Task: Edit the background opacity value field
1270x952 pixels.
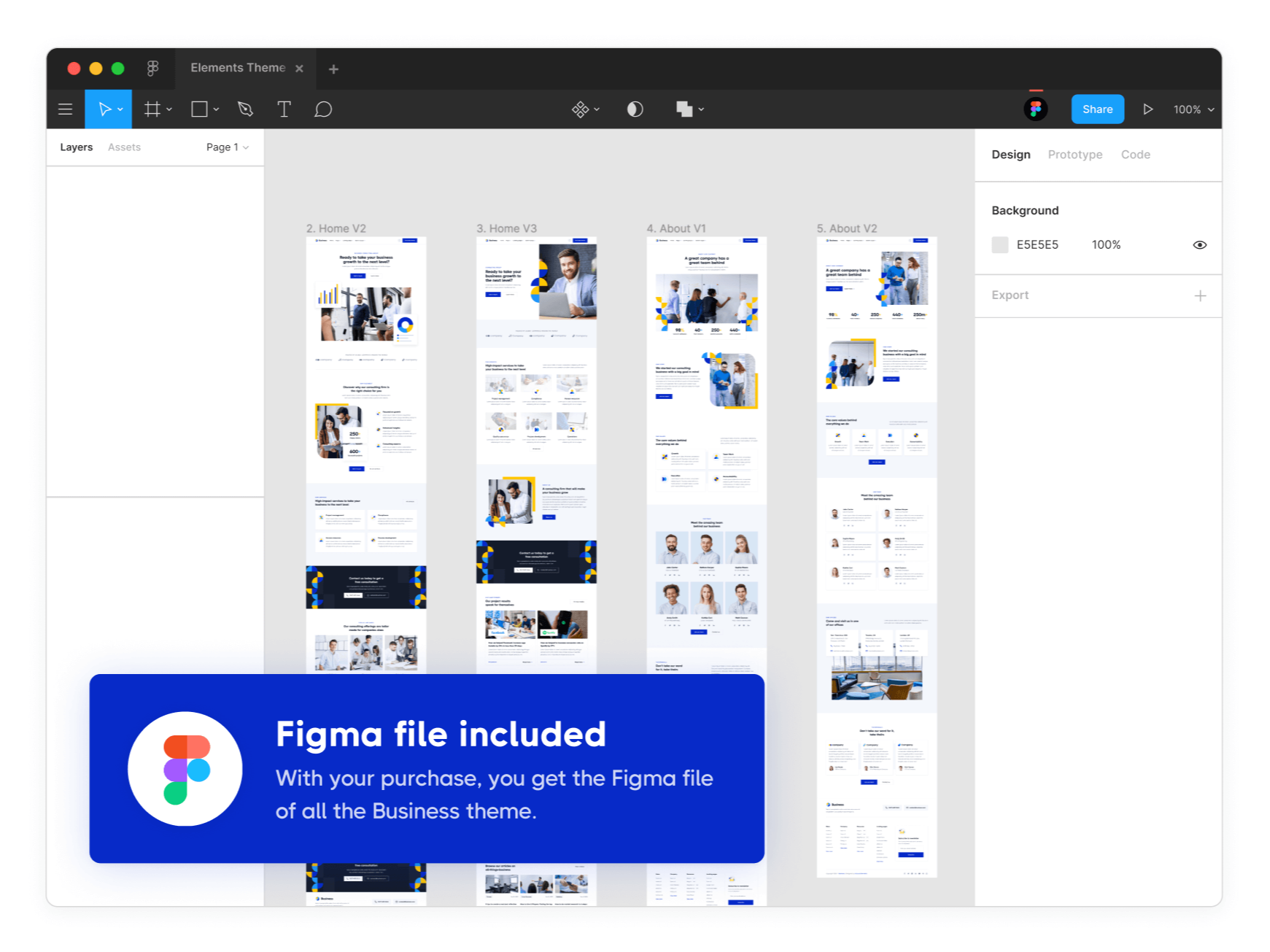Action: (x=1106, y=244)
